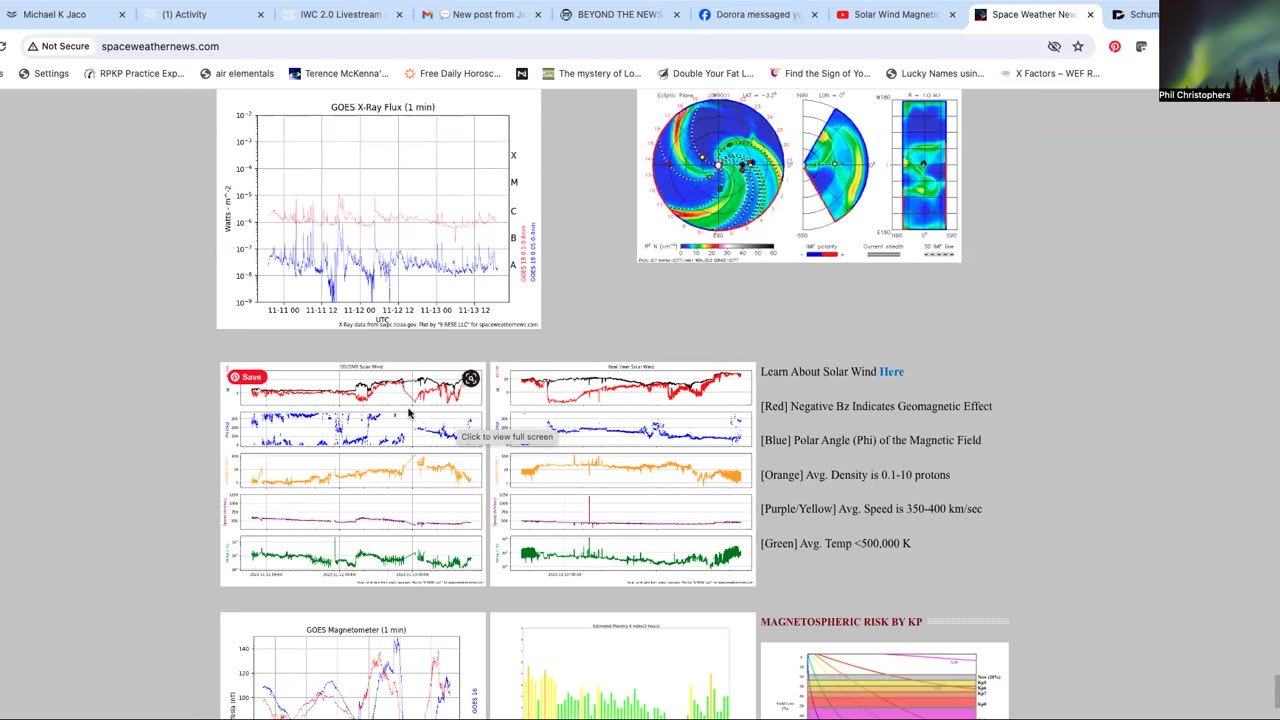Click the GOES X-Ray Flux chart
Viewport: 1280px width, 720px height.
pos(379,210)
